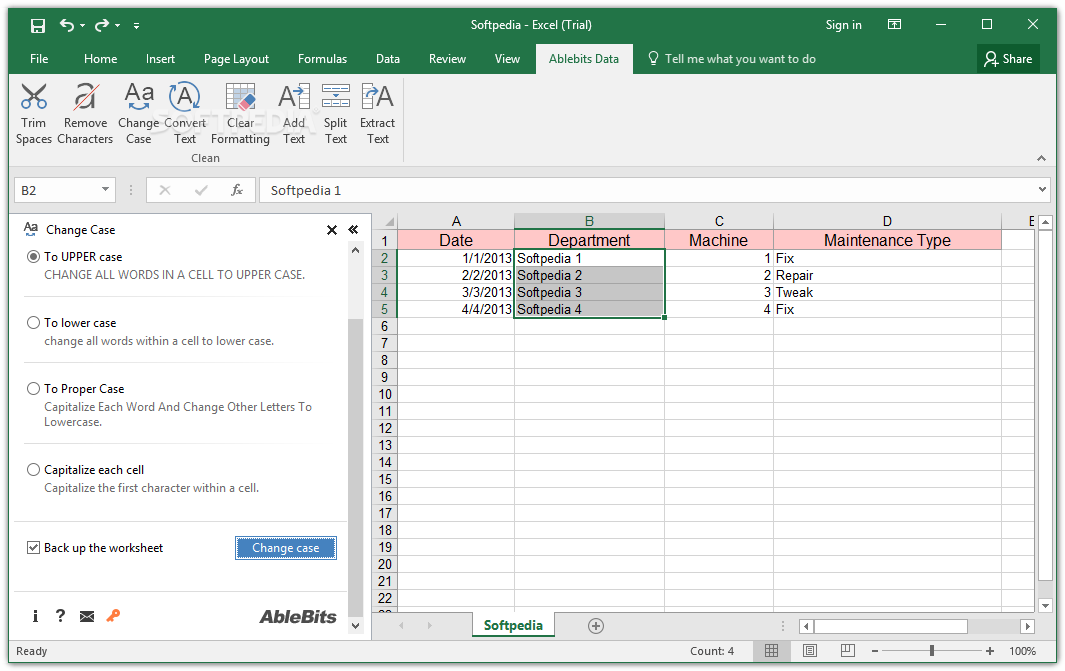
Task: Click the 100% zoom level
Action: [1022, 651]
